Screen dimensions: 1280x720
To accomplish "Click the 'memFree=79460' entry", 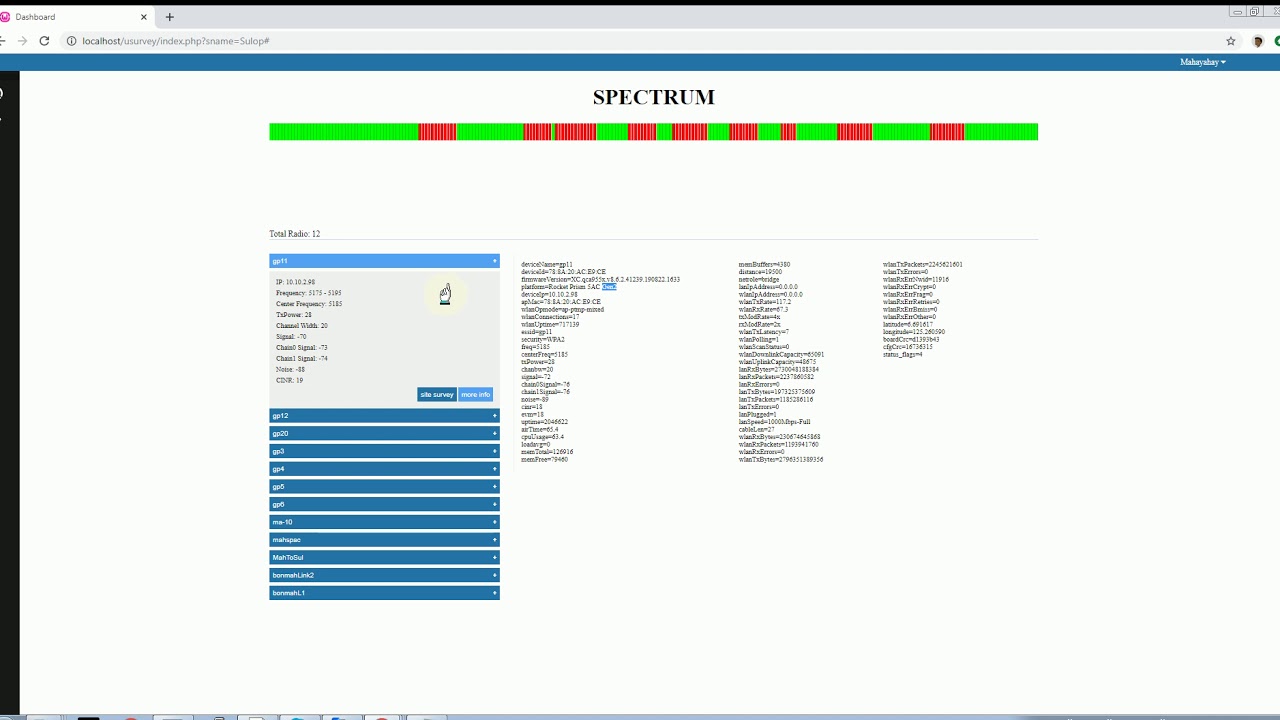I will (x=544, y=460).
